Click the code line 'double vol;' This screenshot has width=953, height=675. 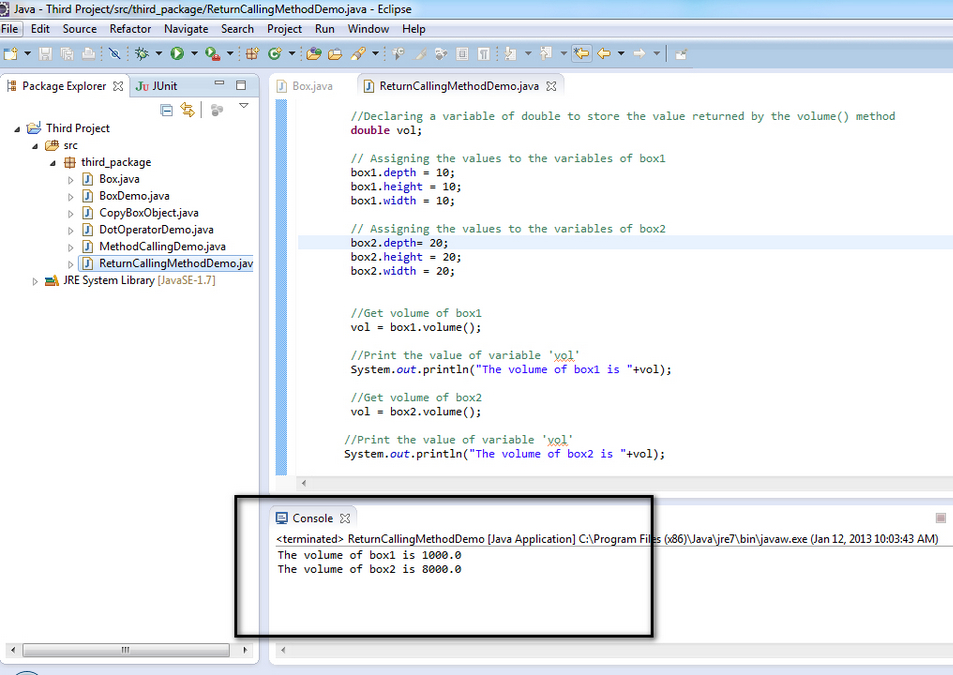tap(386, 130)
